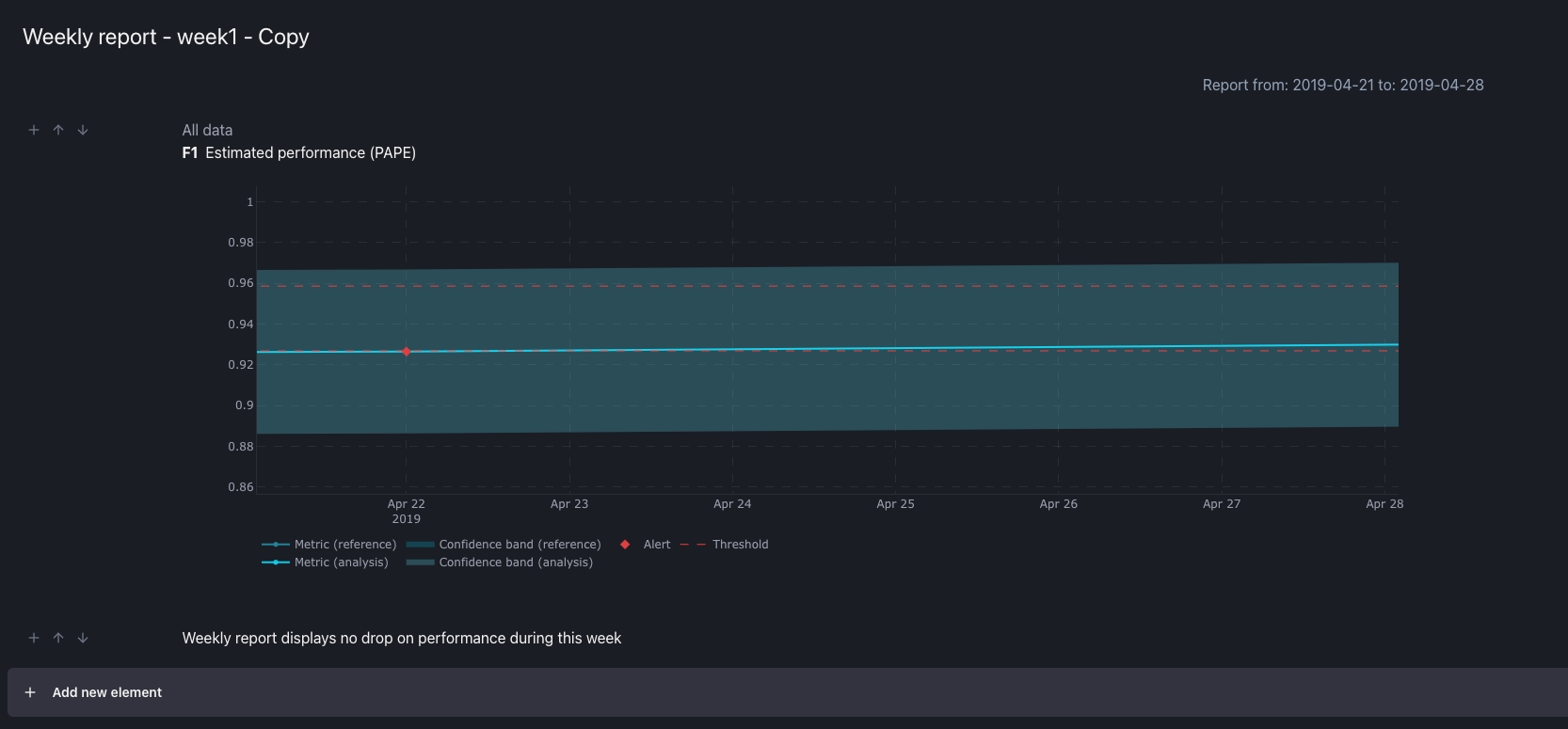Toggle the Alert legend entry
Screen dimensions: 1568x729
pos(656,545)
